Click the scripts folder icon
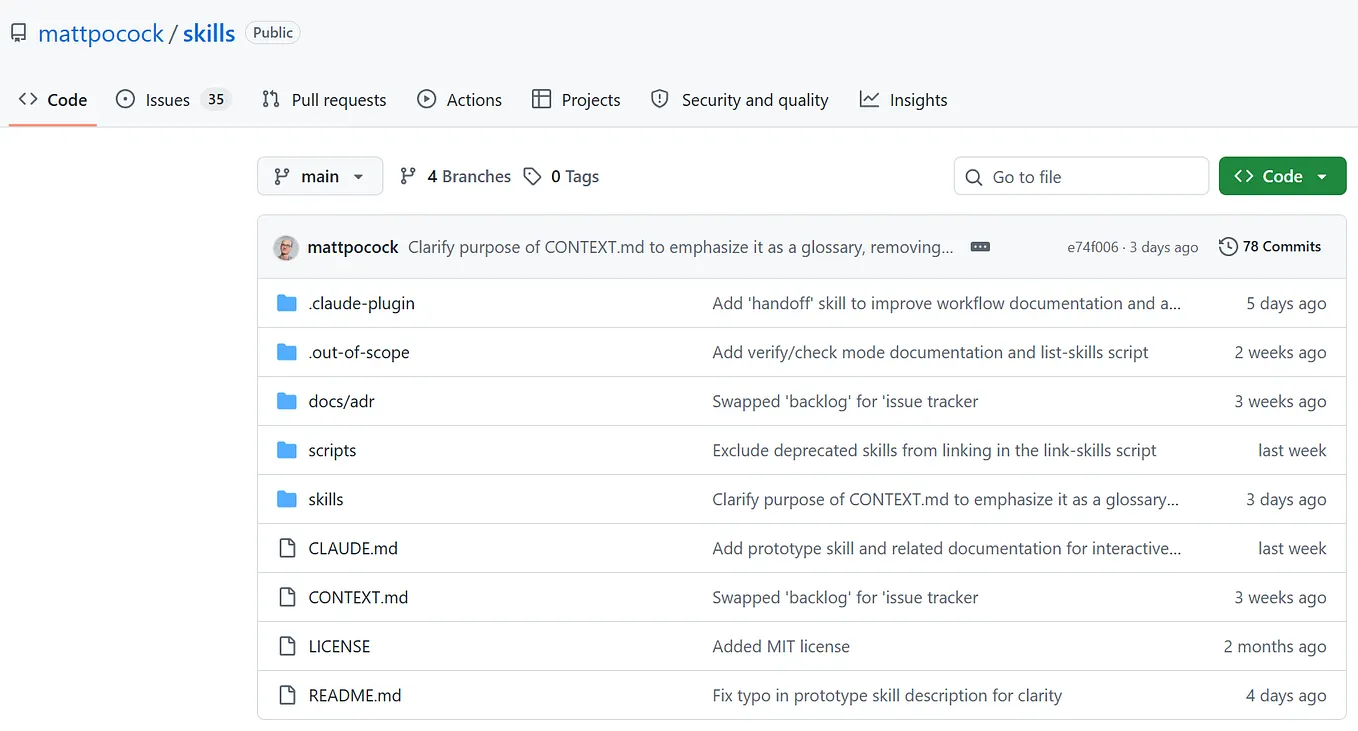This screenshot has width=1358, height=731. [287, 450]
